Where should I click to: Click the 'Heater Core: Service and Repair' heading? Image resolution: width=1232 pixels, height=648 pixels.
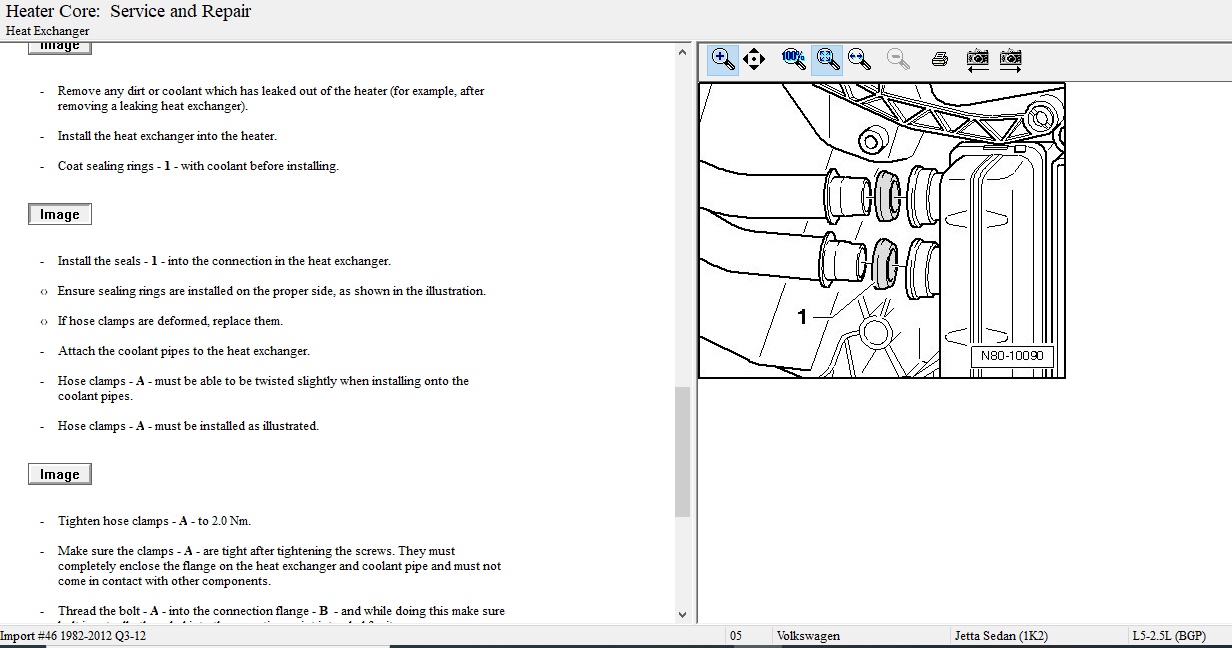pyautogui.click(x=129, y=12)
